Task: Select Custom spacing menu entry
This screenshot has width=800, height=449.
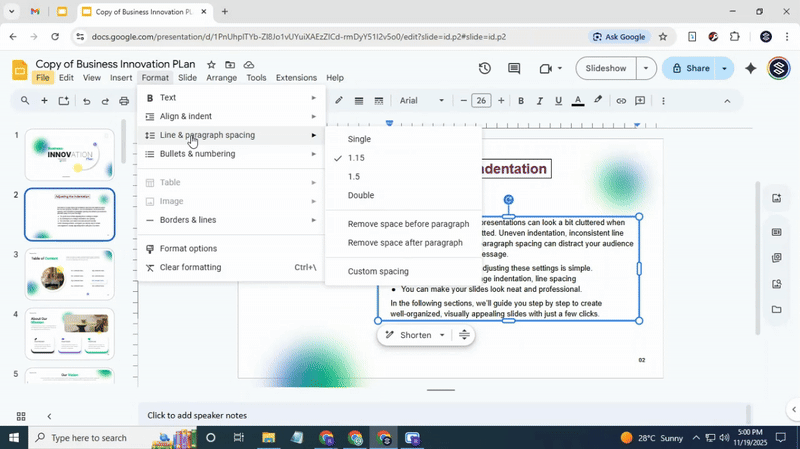Action: 378,271
